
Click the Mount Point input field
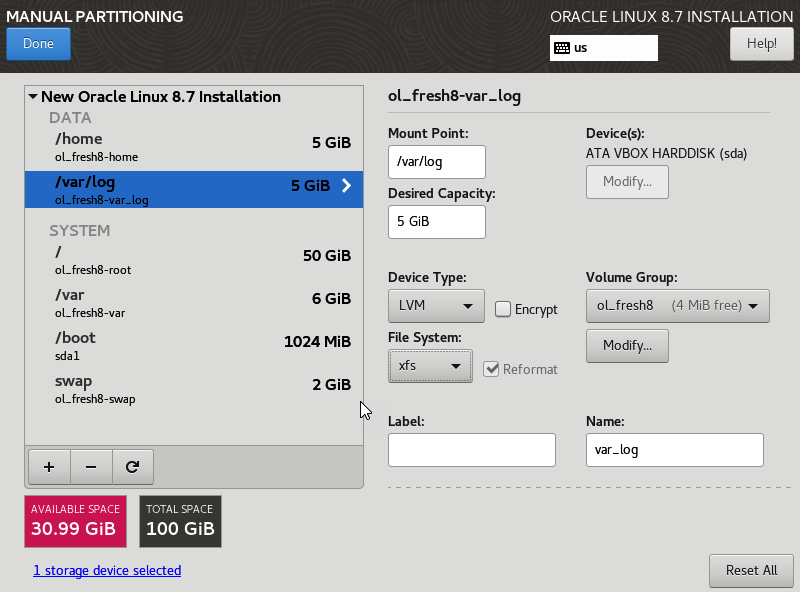click(x=437, y=162)
